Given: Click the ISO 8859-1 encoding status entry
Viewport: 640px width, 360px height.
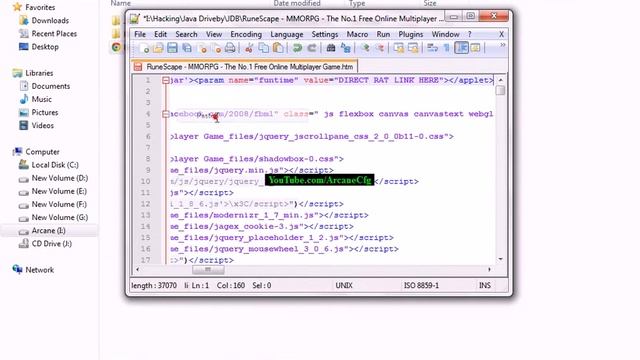Looking at the screenshot, I should (421, 285).
